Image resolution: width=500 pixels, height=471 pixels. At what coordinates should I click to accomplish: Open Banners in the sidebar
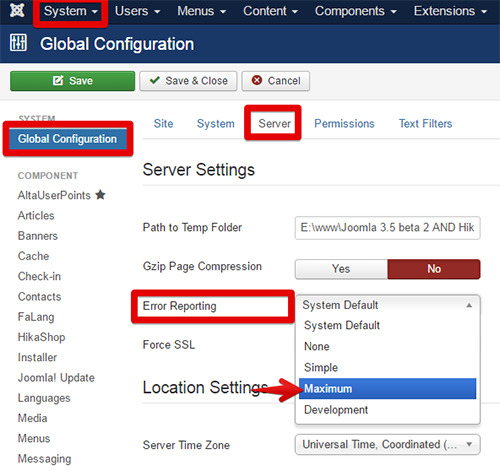click(x=38, y=236)
